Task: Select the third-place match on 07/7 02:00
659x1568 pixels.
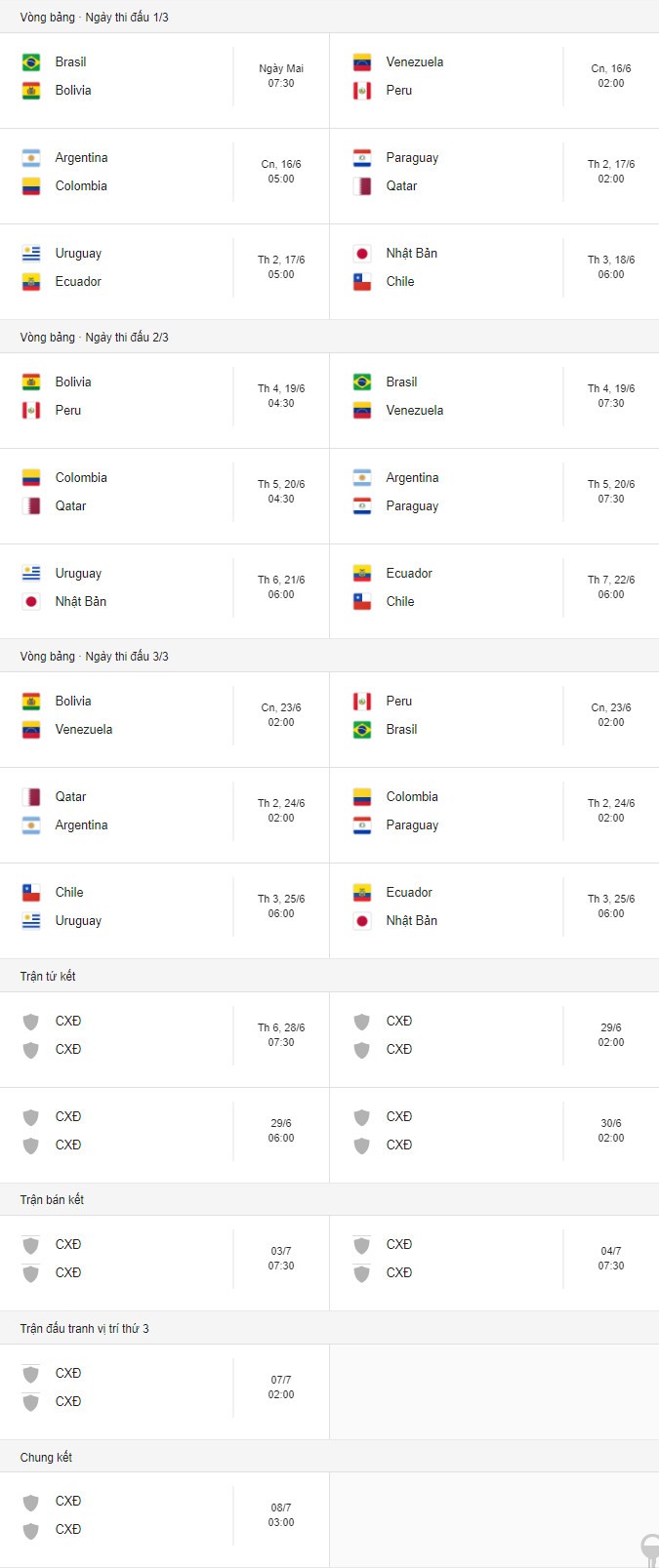Action: [x=165, y=1392]
